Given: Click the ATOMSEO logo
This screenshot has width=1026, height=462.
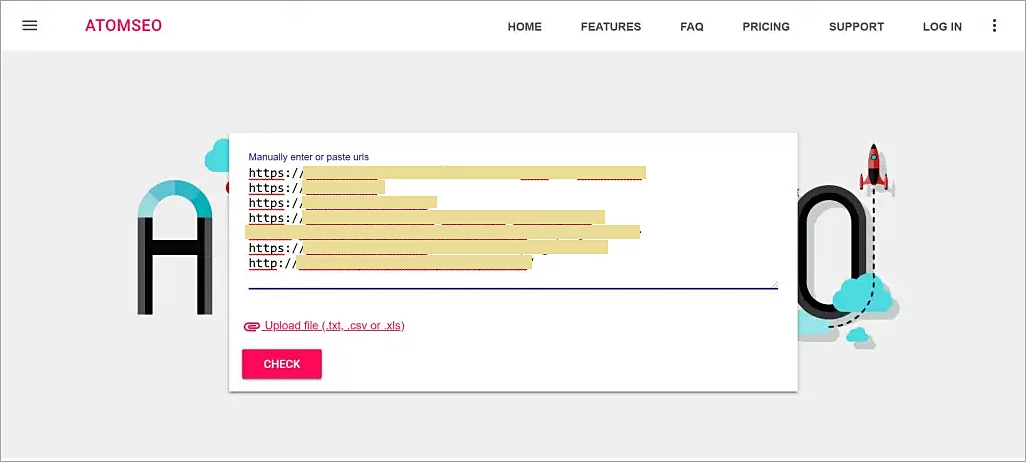Looking at the screenshot, I should (x=124, y=26).
